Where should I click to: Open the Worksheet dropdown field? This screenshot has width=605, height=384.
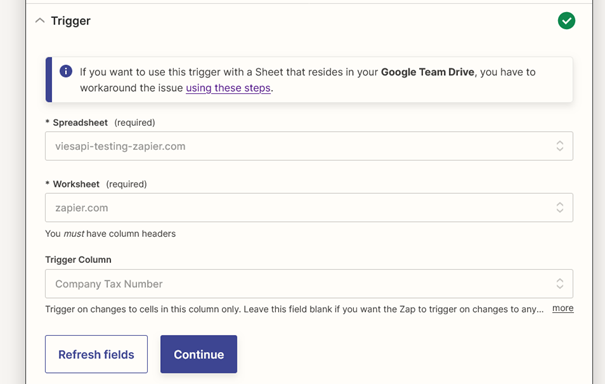point(309,208)
